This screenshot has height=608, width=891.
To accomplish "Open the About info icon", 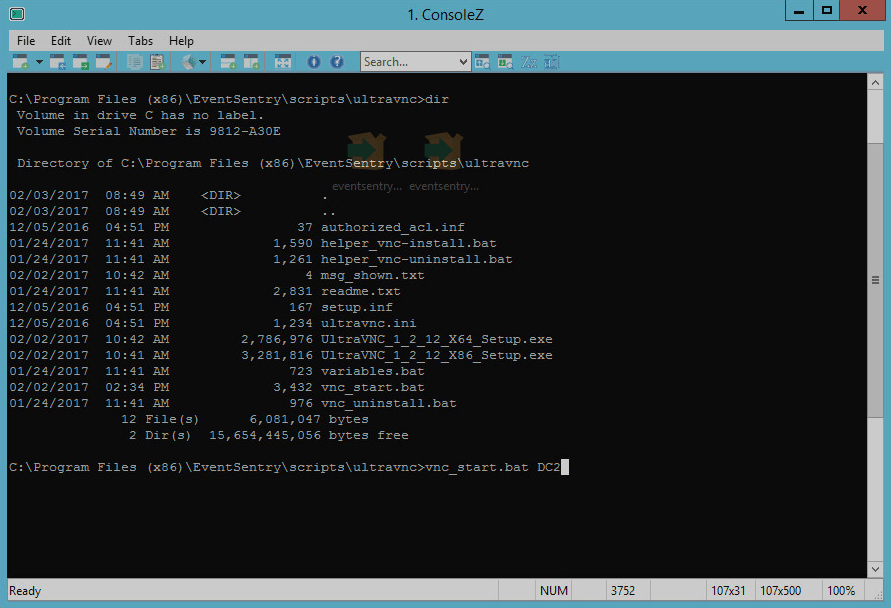I will click(x=314, y=61).
